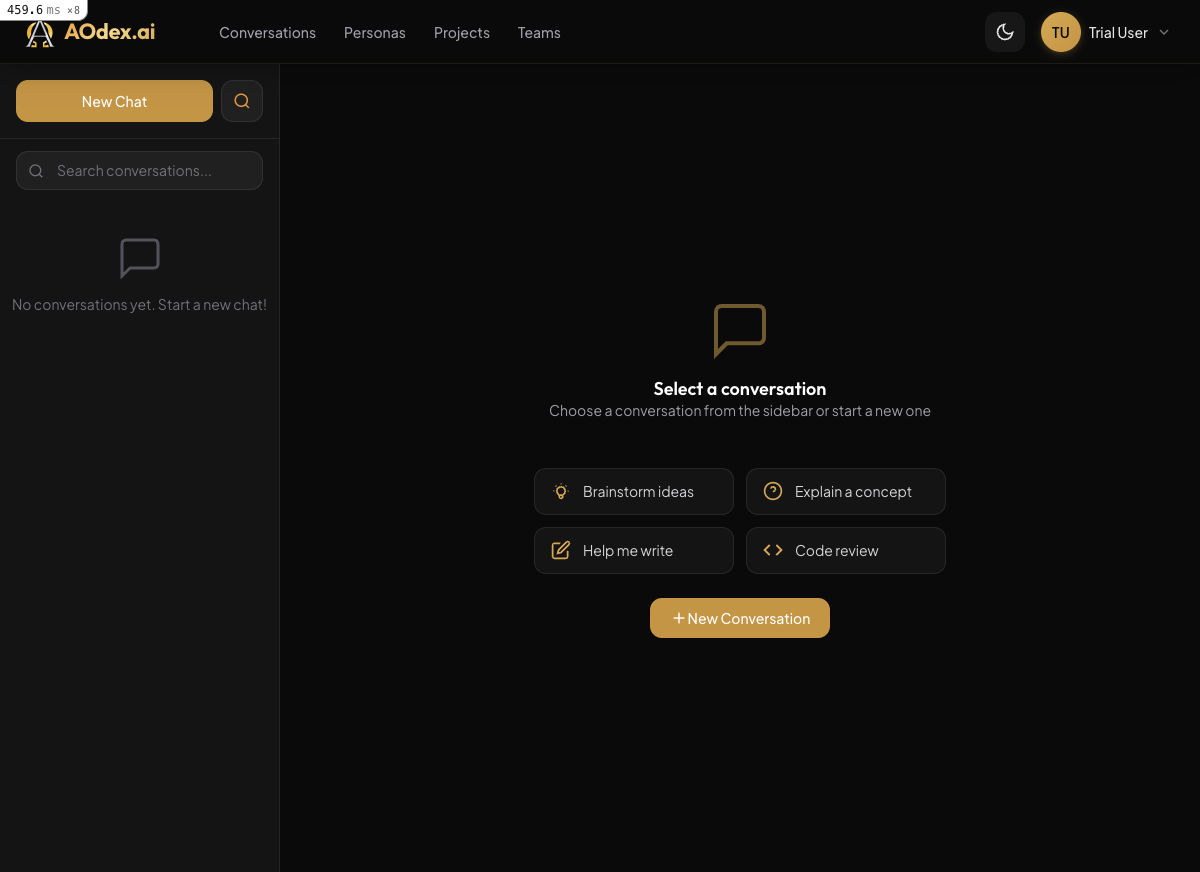
Task: Expand the user menu via the chevron arrow
Action: 1163,32
